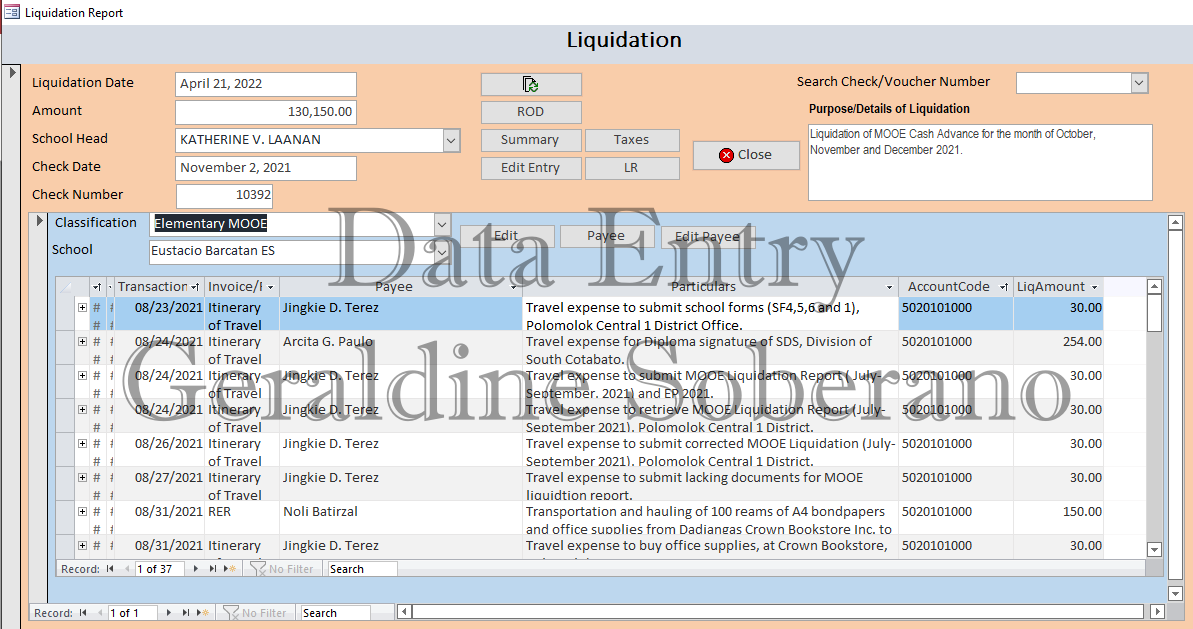The height and width of the screenshot is (629, 1193).
Task: Open LiqAmount column filter arrow
Action: [1095, 287]
